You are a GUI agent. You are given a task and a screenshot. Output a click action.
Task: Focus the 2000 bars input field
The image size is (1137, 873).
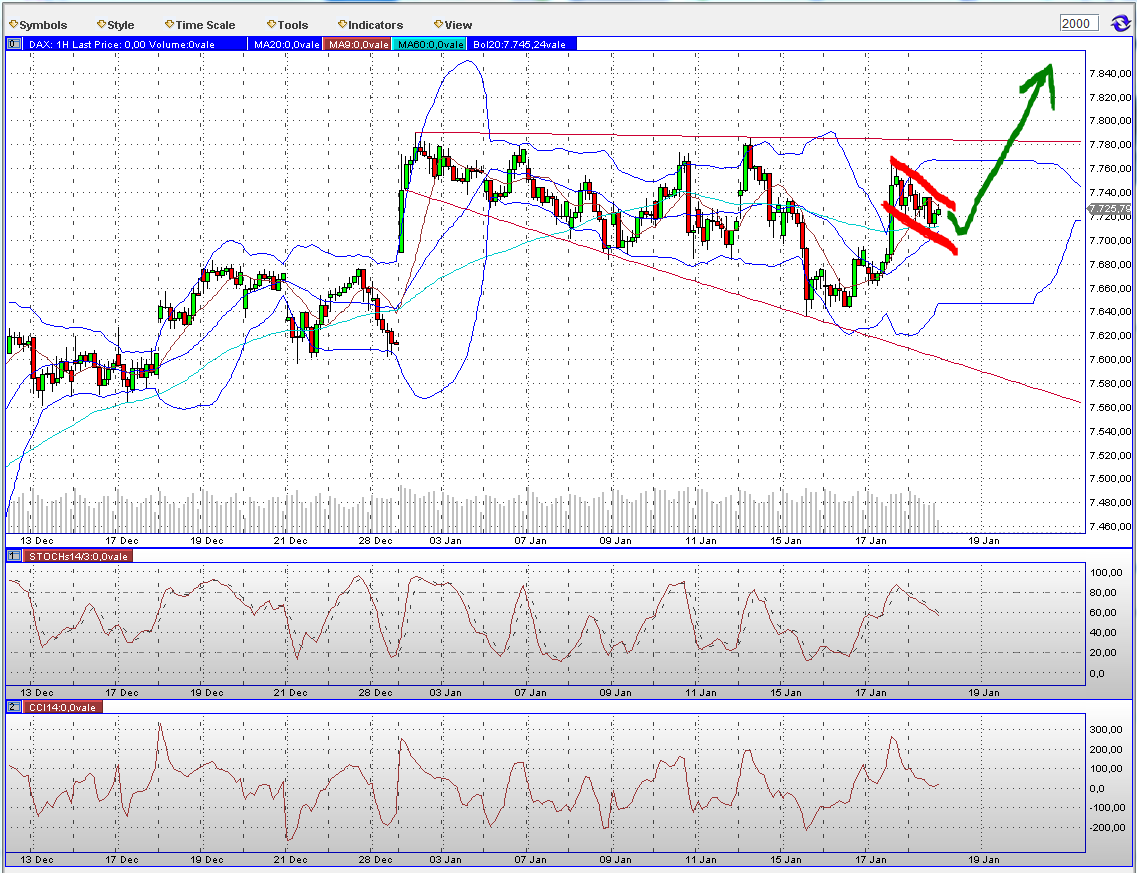click(1079, 23)
